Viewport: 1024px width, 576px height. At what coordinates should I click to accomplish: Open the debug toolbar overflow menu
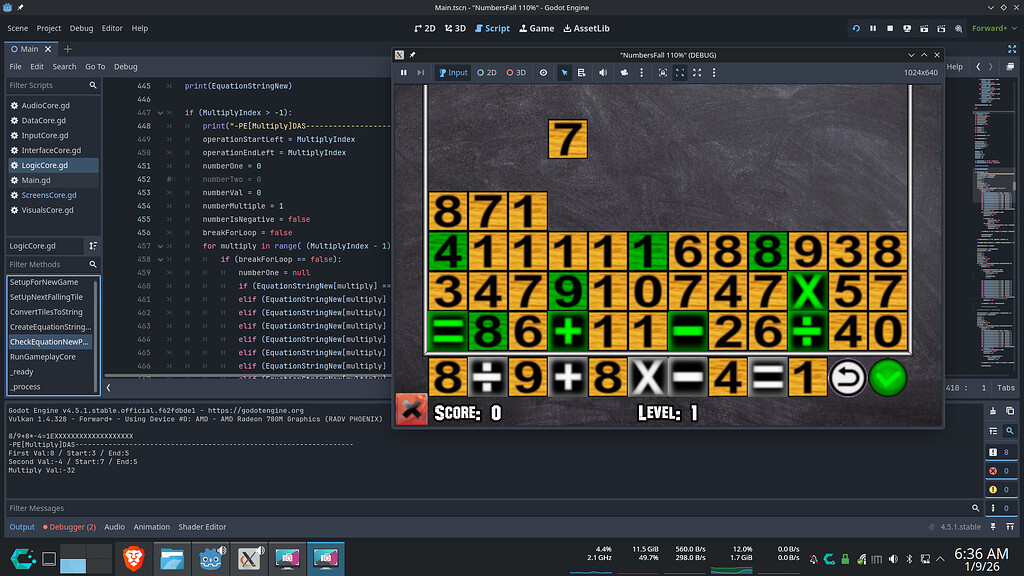pyautogui.click(x=640, y=72)
